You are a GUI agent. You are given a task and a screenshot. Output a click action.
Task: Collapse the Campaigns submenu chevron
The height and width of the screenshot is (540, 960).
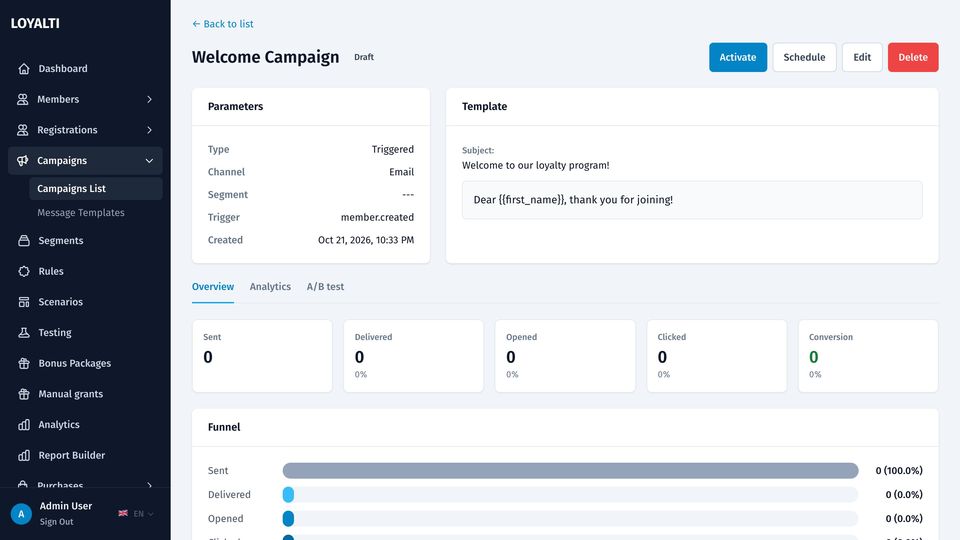click(149, 160)
